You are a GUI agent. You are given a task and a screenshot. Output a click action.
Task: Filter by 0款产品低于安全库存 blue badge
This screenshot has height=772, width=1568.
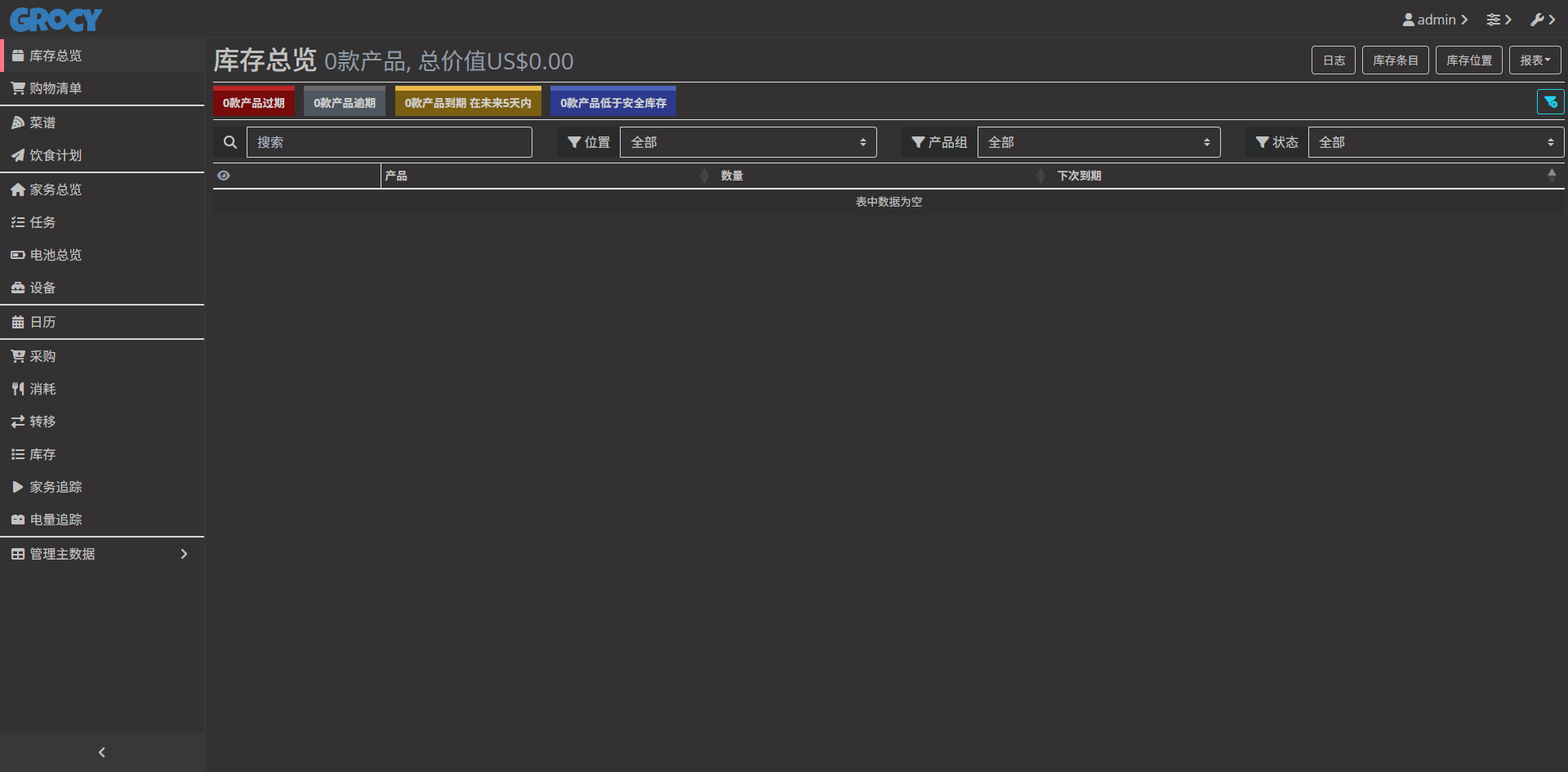coord(613,101)
